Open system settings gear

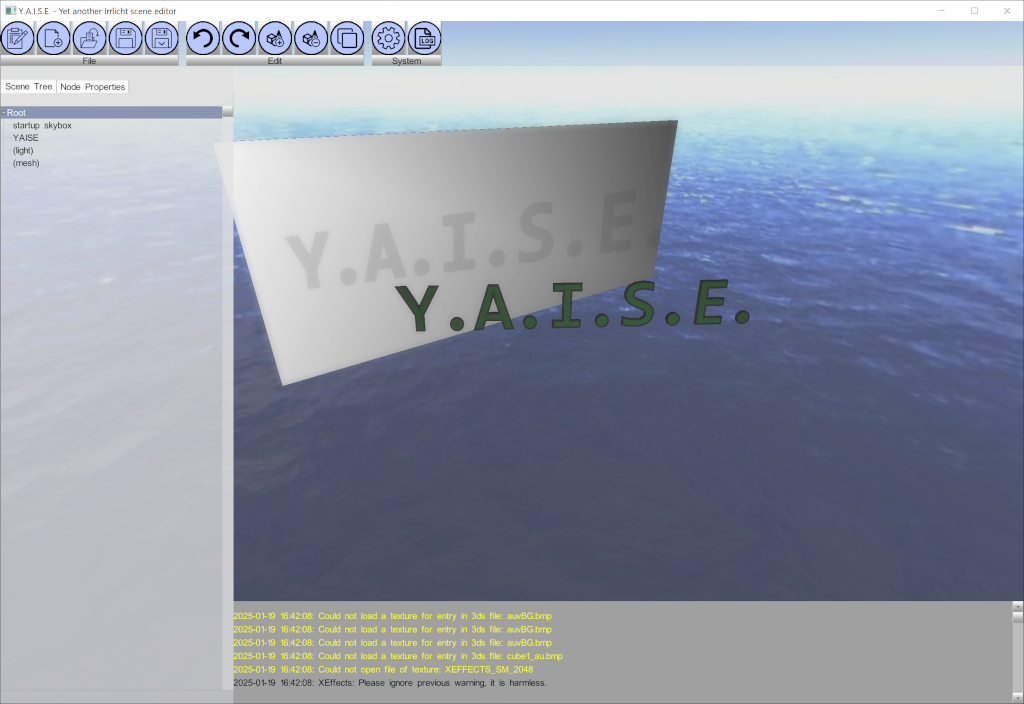click(x=388, y=39)
